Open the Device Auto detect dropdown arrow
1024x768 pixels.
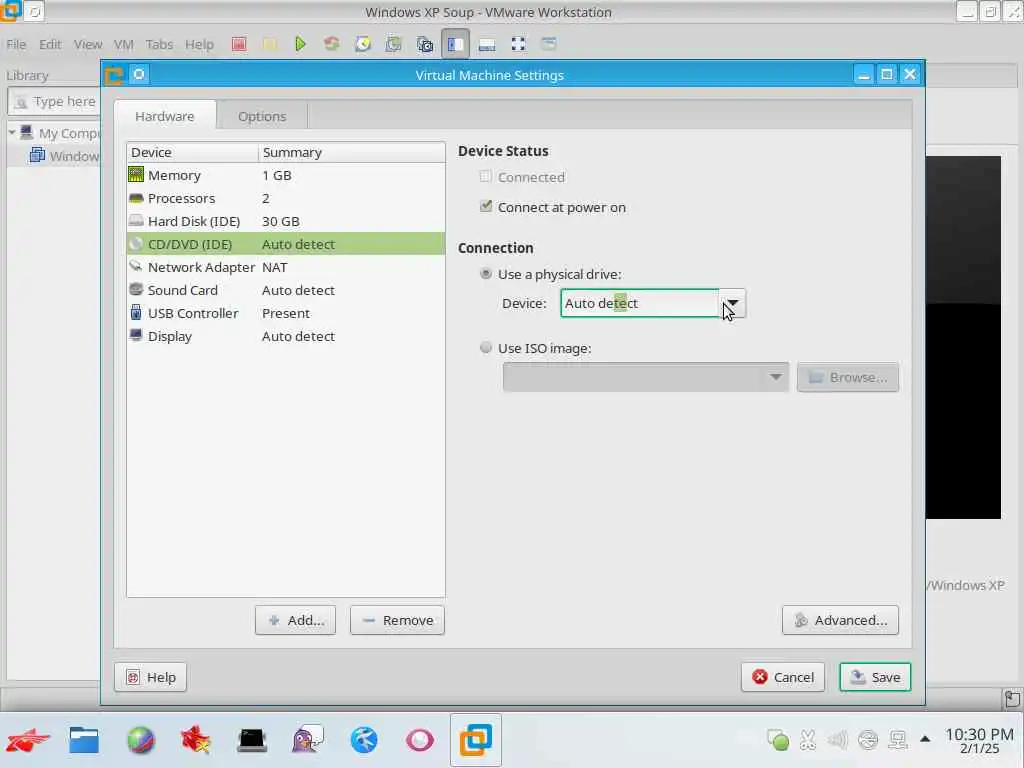[732, 303]
